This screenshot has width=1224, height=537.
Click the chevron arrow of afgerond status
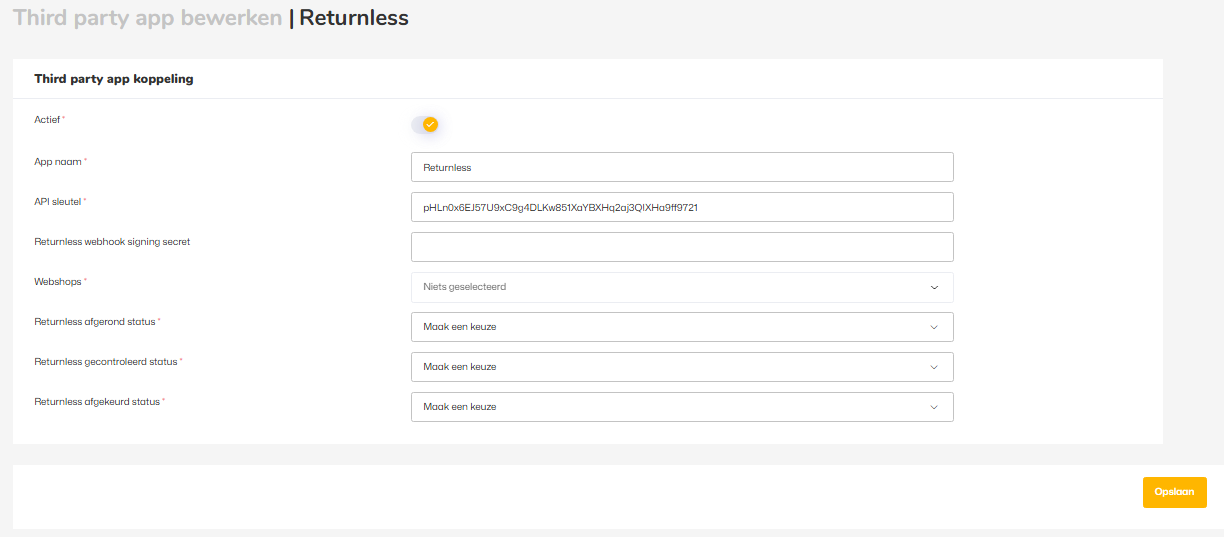(x=934, y=327)
